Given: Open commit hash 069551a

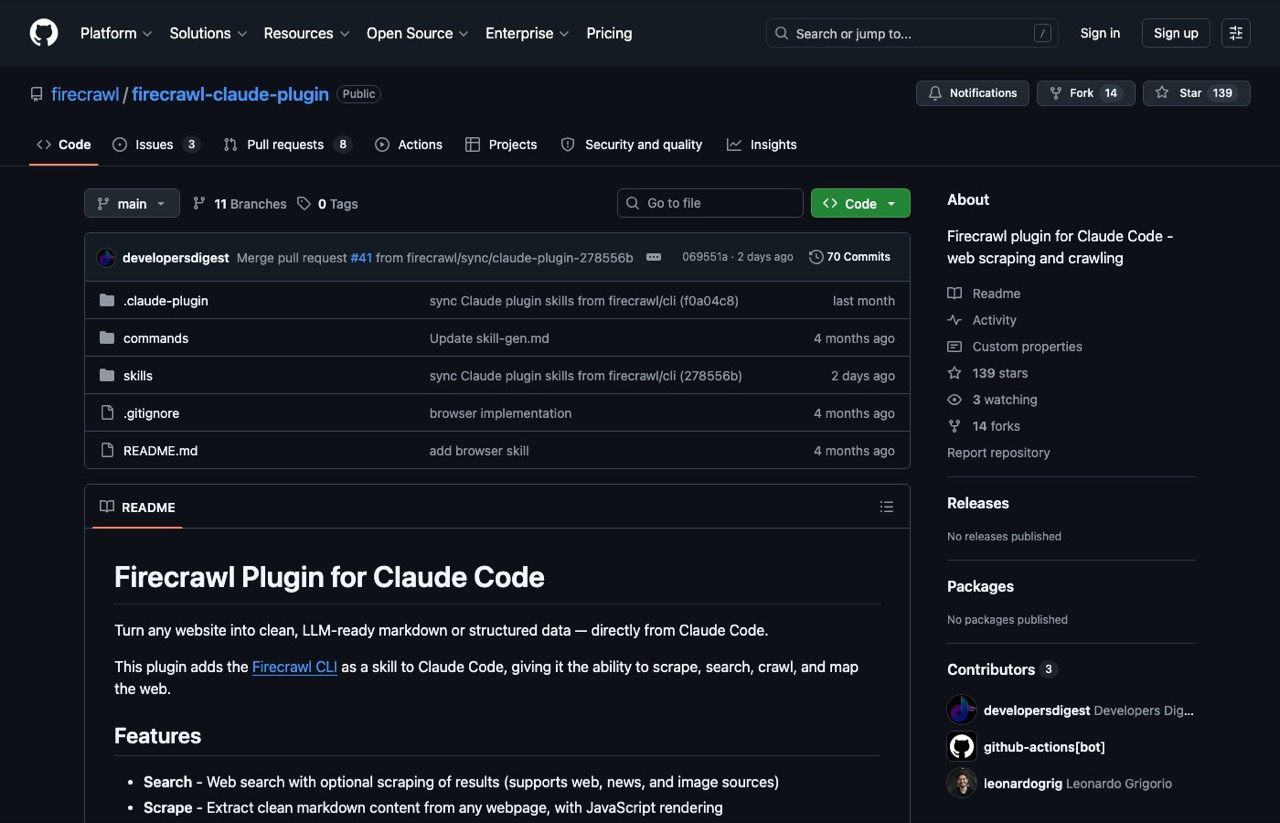Looking at the screenshot, I should pyautogui.click(x=705, y=257).
